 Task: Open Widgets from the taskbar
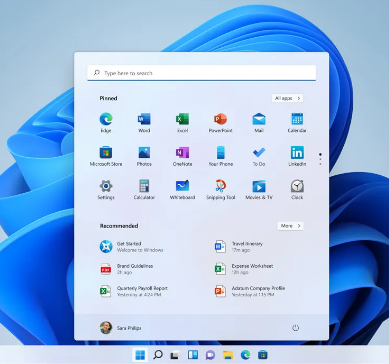(x=193, y=355)
